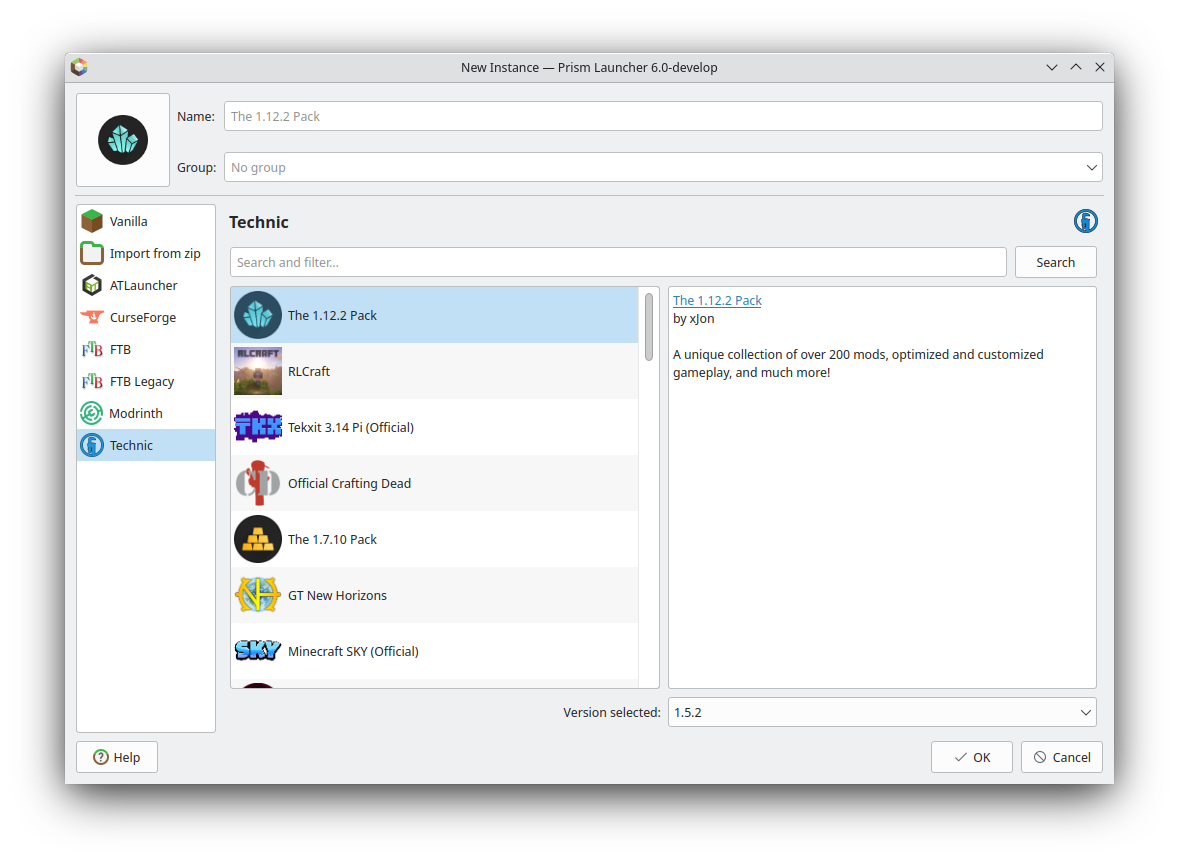Click the instance icon picker
The height and width of the screenshot is (861, 1179).
122,139
